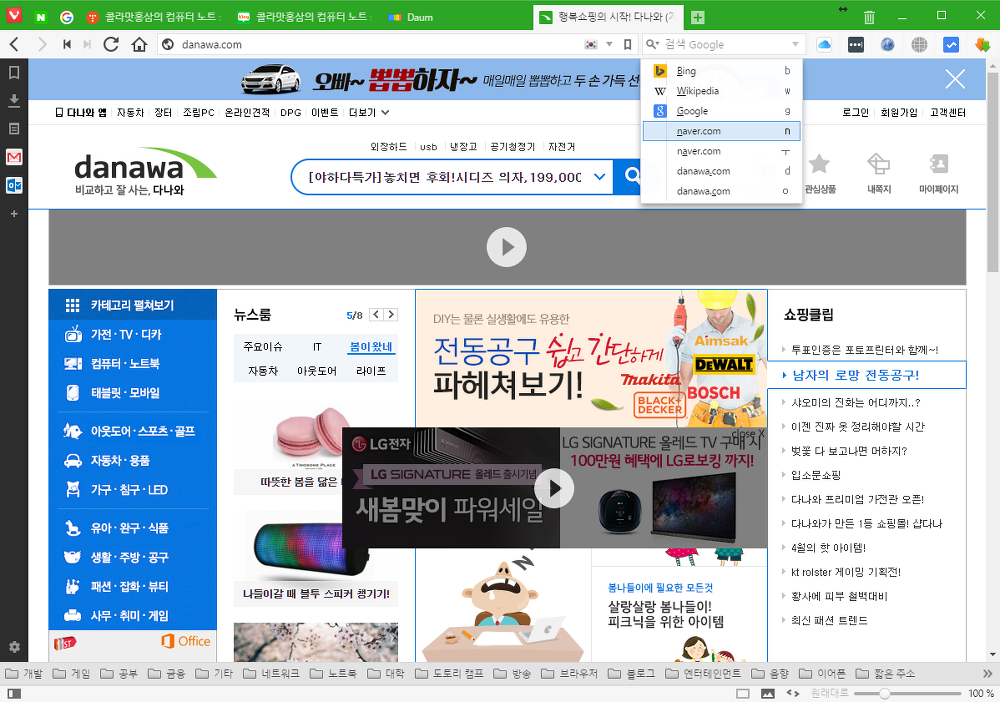
Task: Open the Gmail web panel
Action: [14, 157]
